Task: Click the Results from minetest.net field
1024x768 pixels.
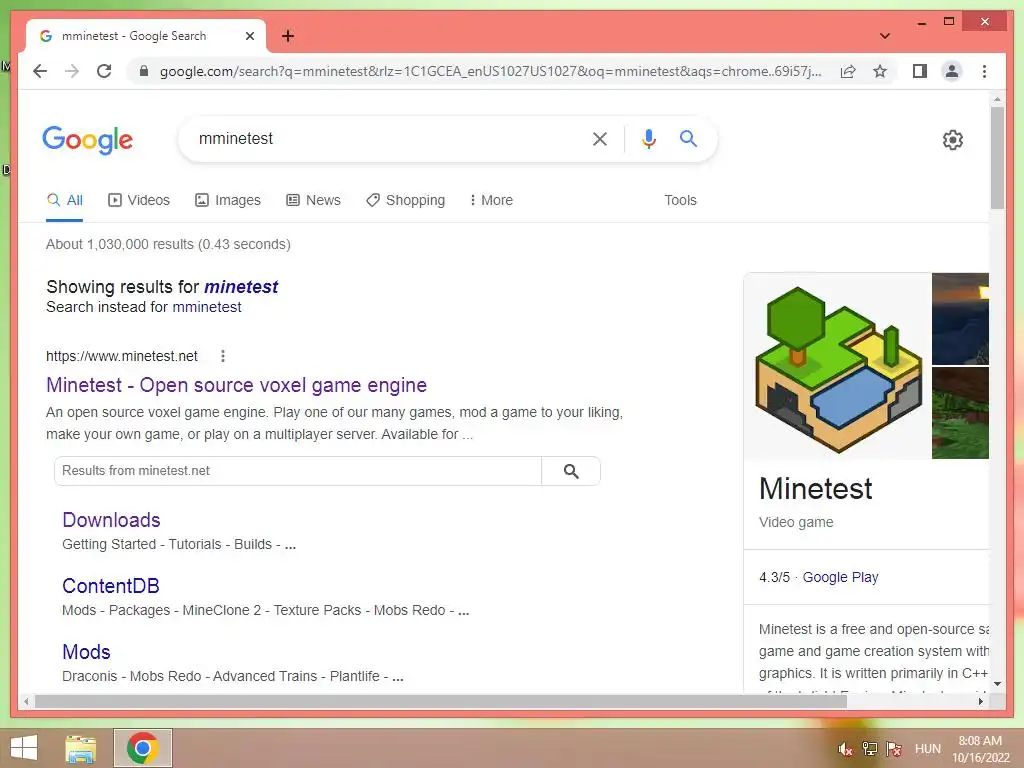Action: (x=297, y=471)
